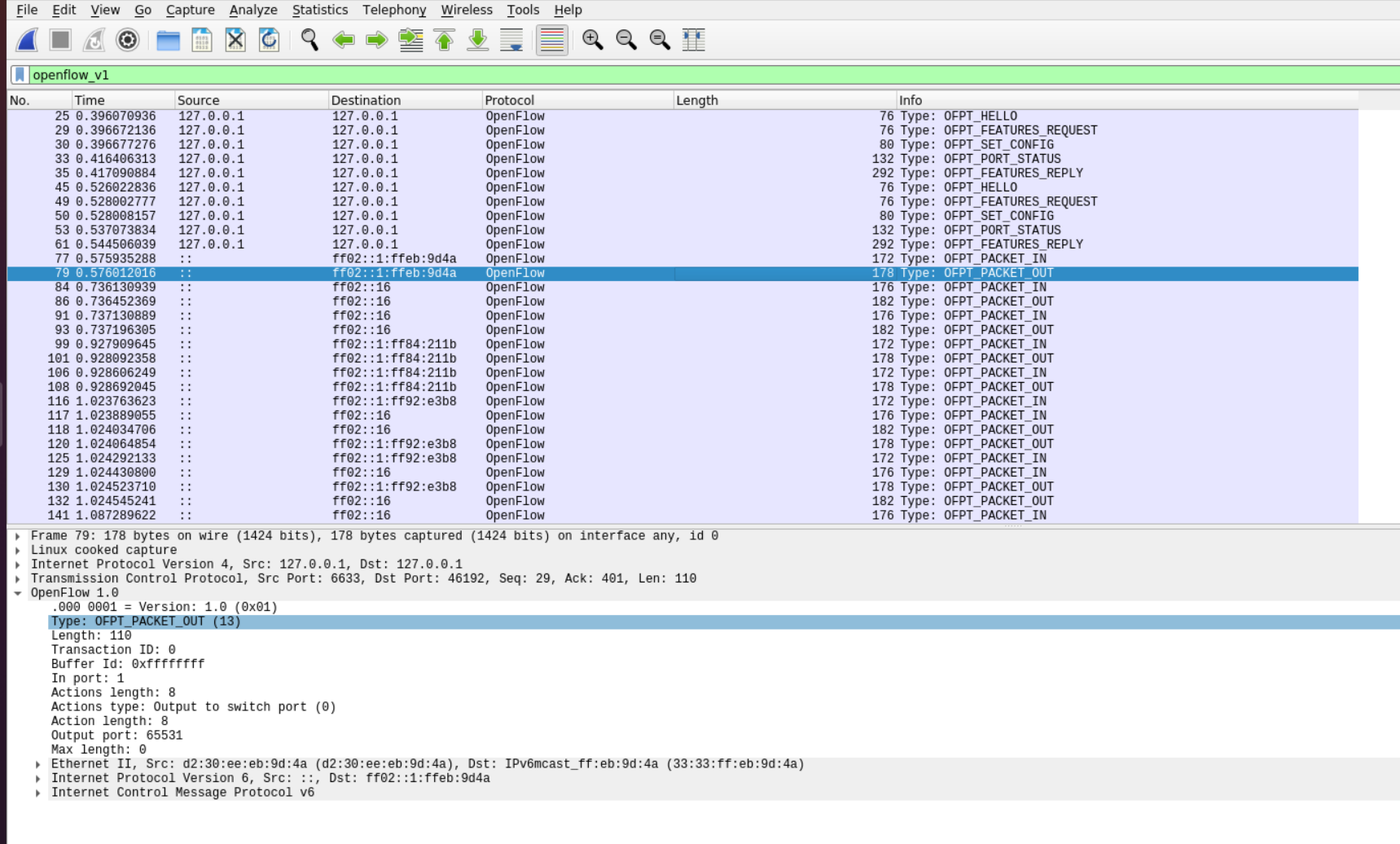The height and width of the screenshot is (844, 1400).
Task: Go back in packet history
Action: (343, 40)
